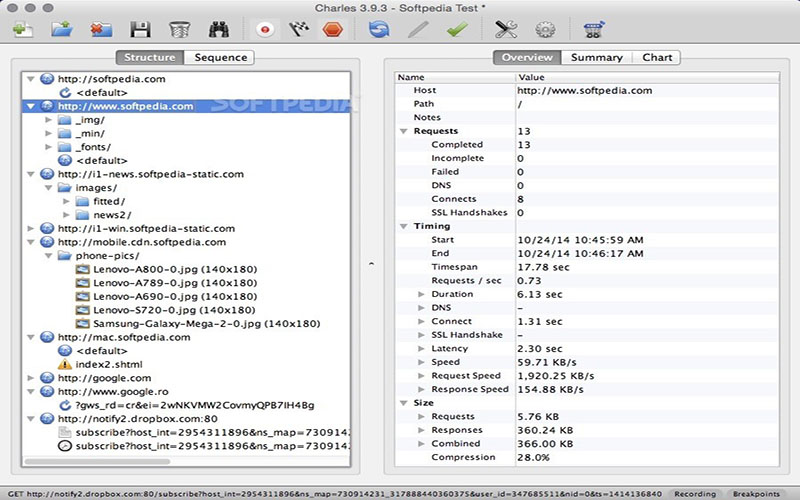Expand the Responses size row
800x500 pixels.
(x=421, y=430)
